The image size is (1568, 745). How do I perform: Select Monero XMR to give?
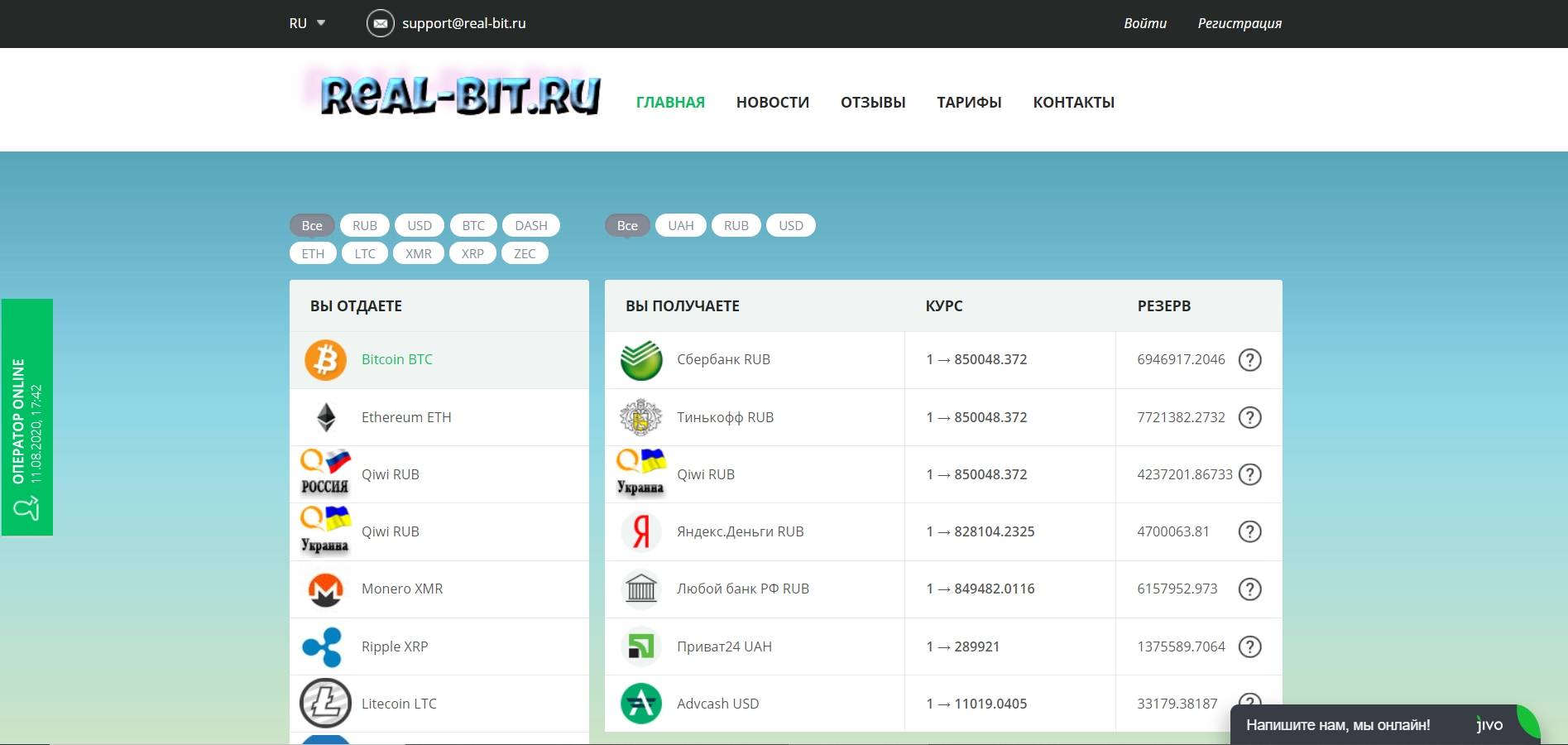[439, 589]
